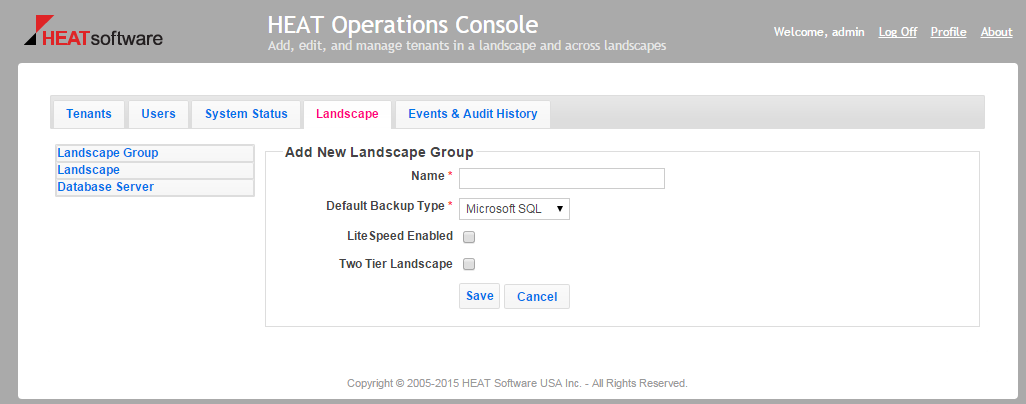Open the About link

point(997,32)
